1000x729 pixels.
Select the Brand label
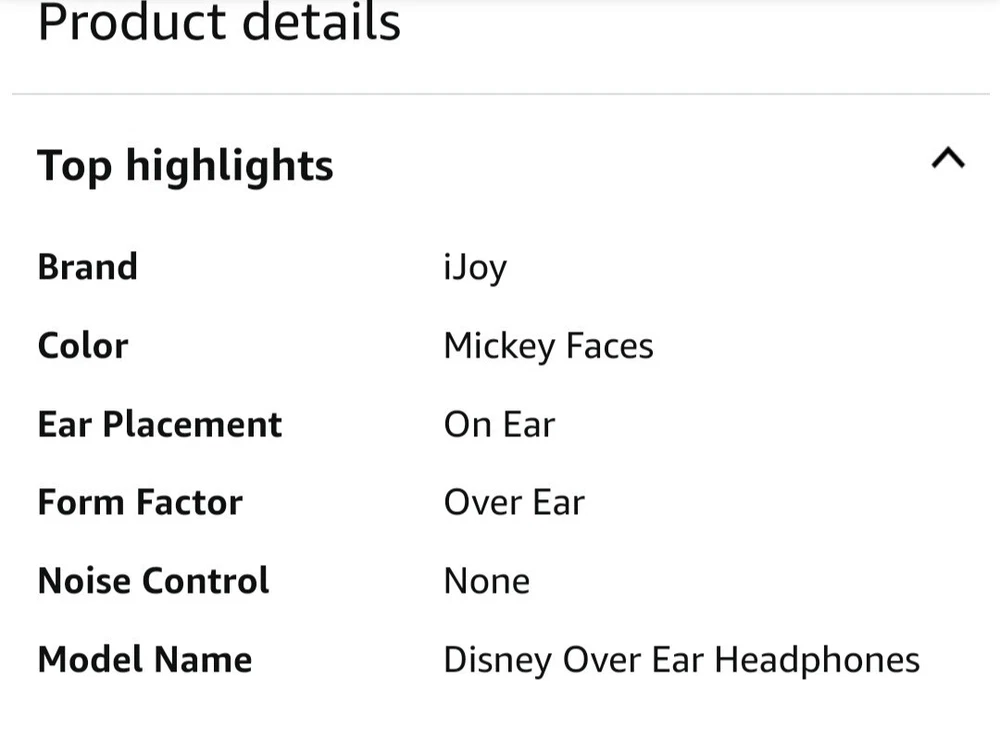click(x=87, y=267)
